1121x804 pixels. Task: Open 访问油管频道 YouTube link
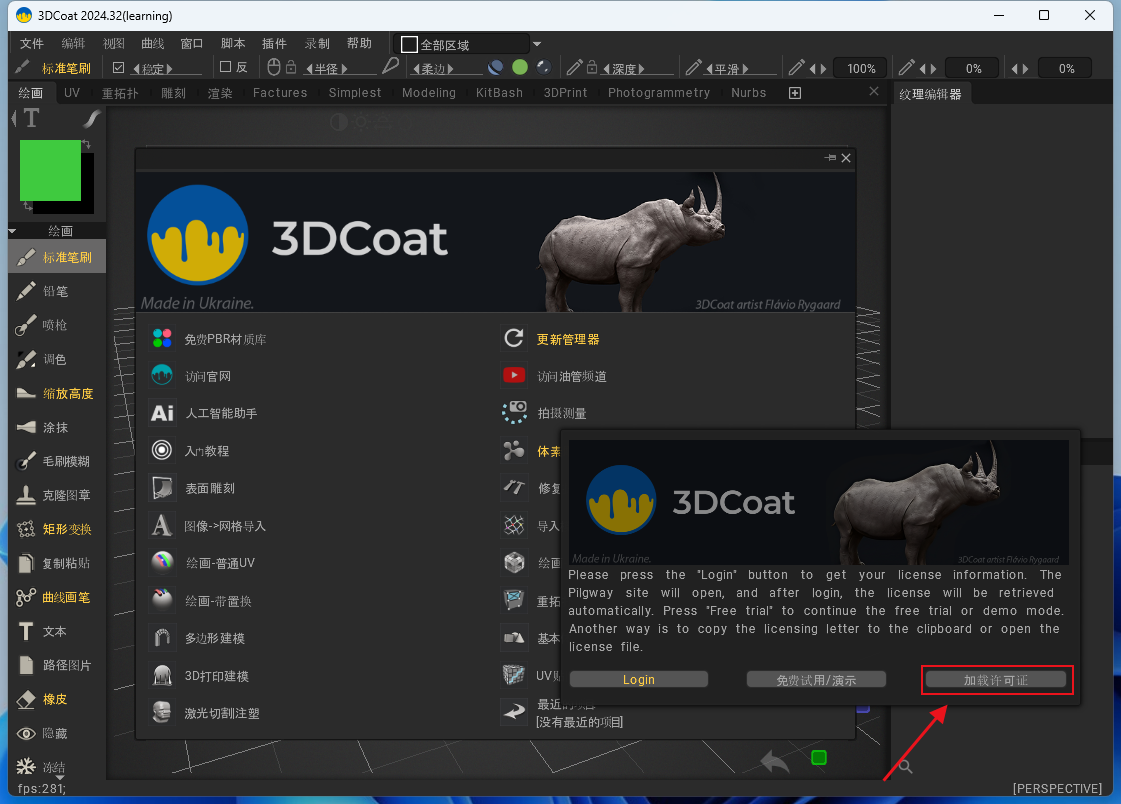click(555, 376)
